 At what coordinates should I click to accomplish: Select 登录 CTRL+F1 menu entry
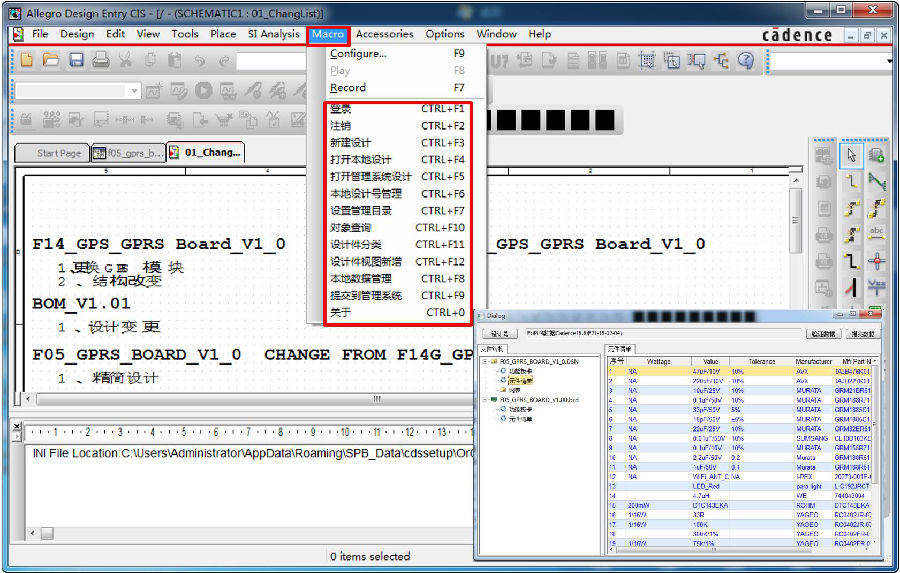(397, 109)
